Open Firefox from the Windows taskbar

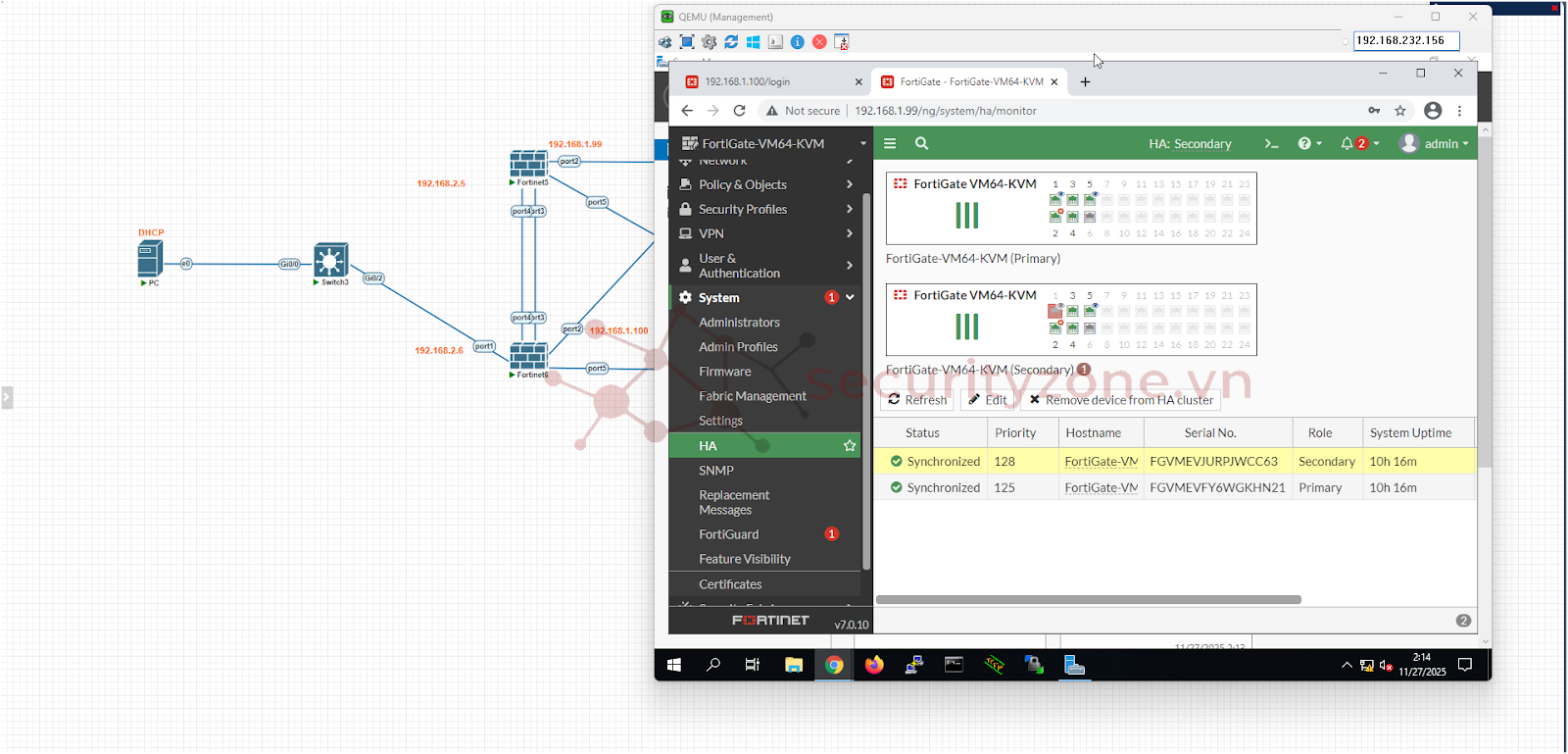874,665
